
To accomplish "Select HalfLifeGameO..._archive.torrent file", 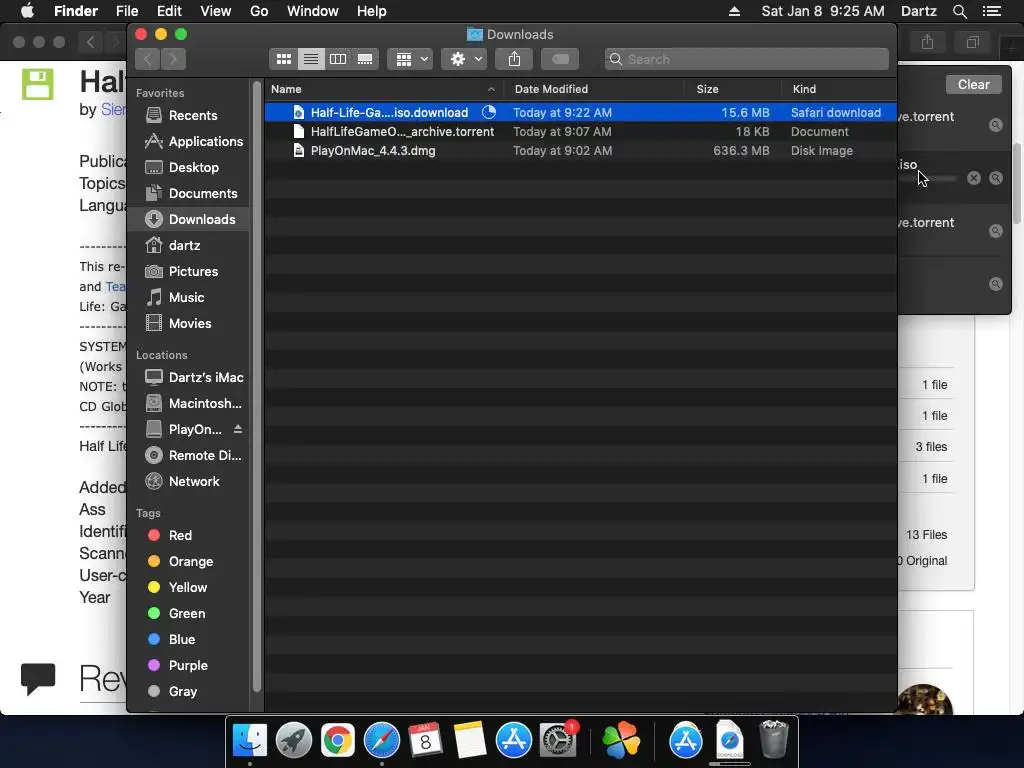I will [x=581, y=131].
